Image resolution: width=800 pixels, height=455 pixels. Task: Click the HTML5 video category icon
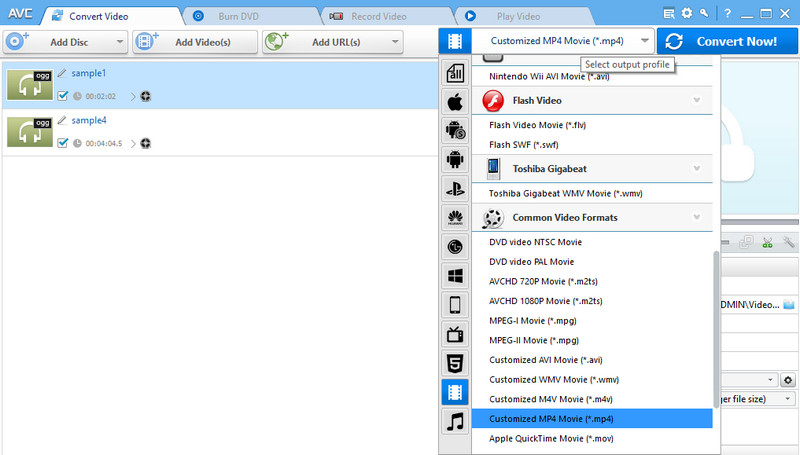(455, 363)
